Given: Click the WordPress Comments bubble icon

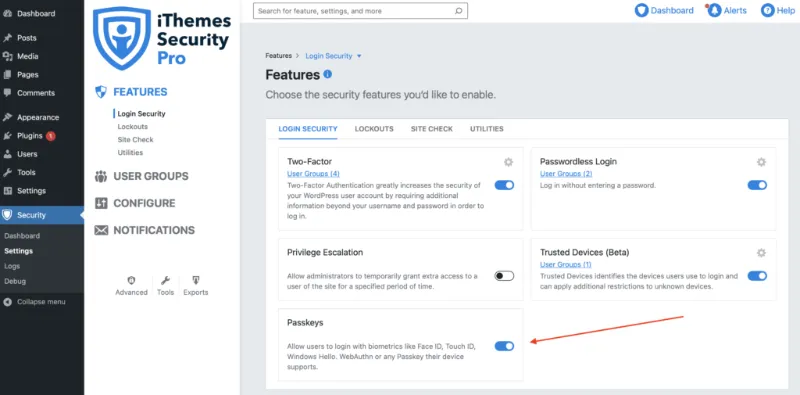Looking at the screenshot, I should click(x=7, y=93).
